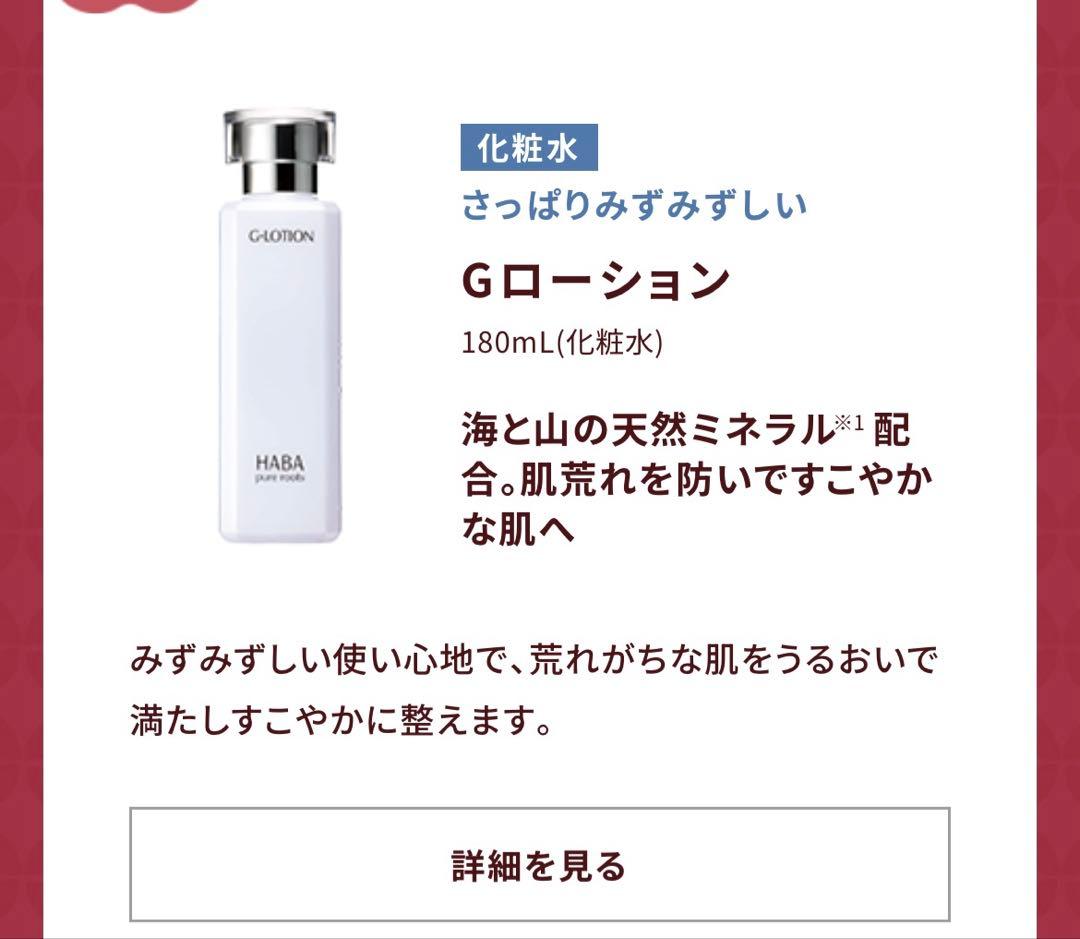This screenshot has width=1080, height=939.
Task: Click the HABA logo on the bottle
Action: pos(280,462)
